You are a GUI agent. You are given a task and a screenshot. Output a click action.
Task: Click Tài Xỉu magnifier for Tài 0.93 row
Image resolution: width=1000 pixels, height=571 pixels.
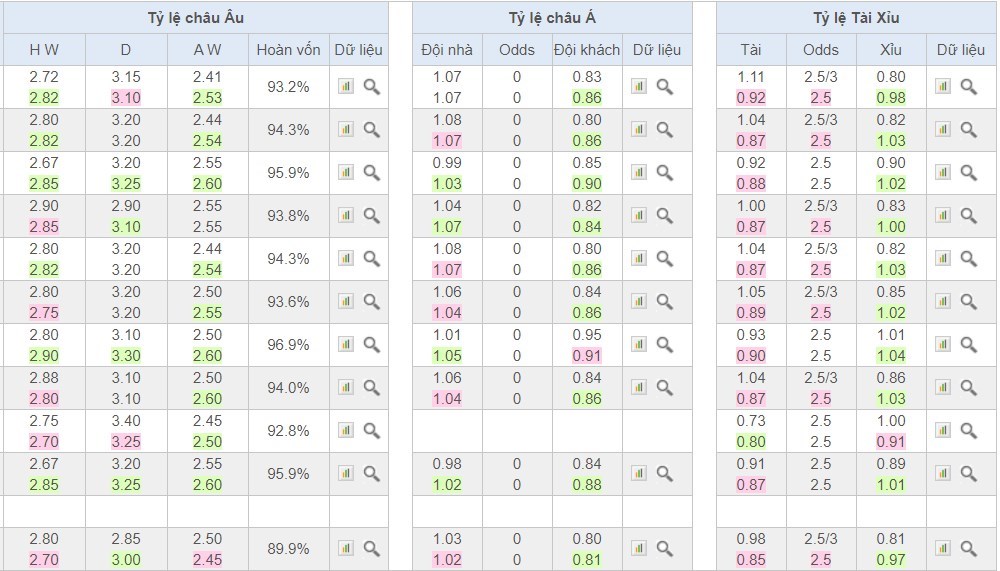(969, 345)
